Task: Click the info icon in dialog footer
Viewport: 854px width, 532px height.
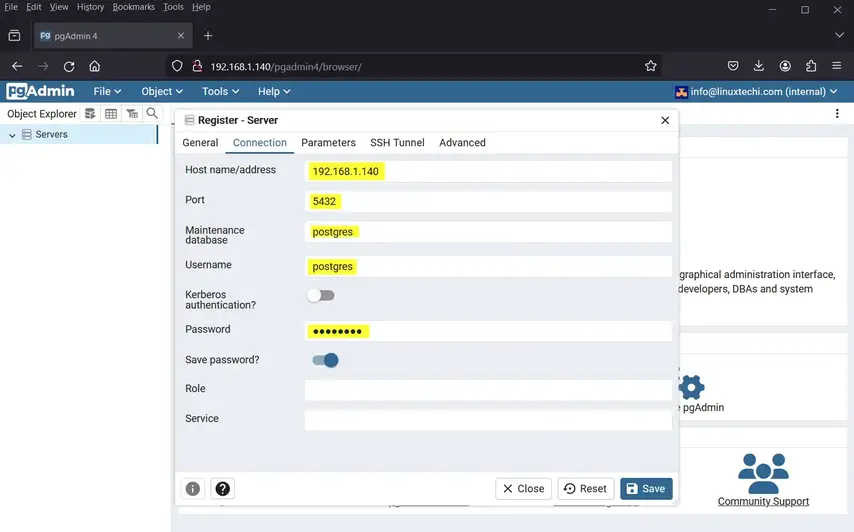Action: [193, 489]
